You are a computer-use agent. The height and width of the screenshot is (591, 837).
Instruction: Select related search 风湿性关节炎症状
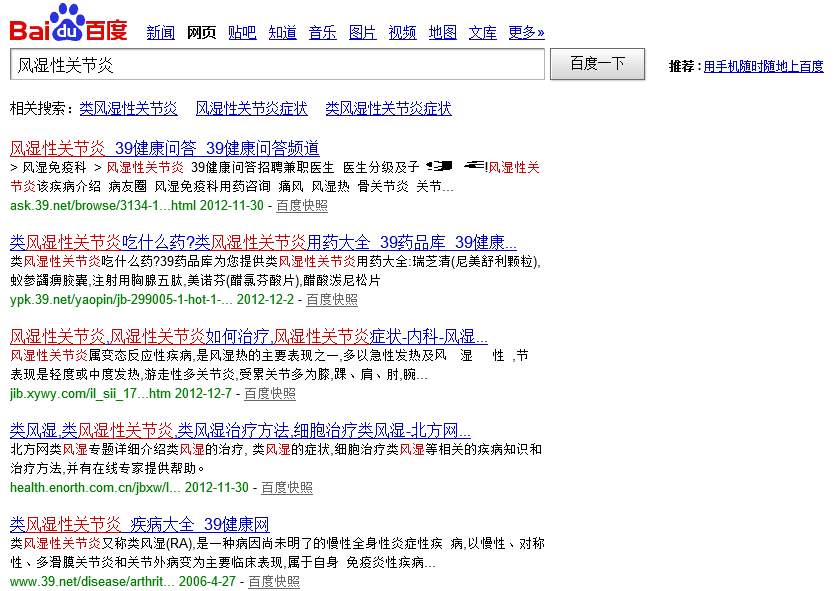coord(251,108)
